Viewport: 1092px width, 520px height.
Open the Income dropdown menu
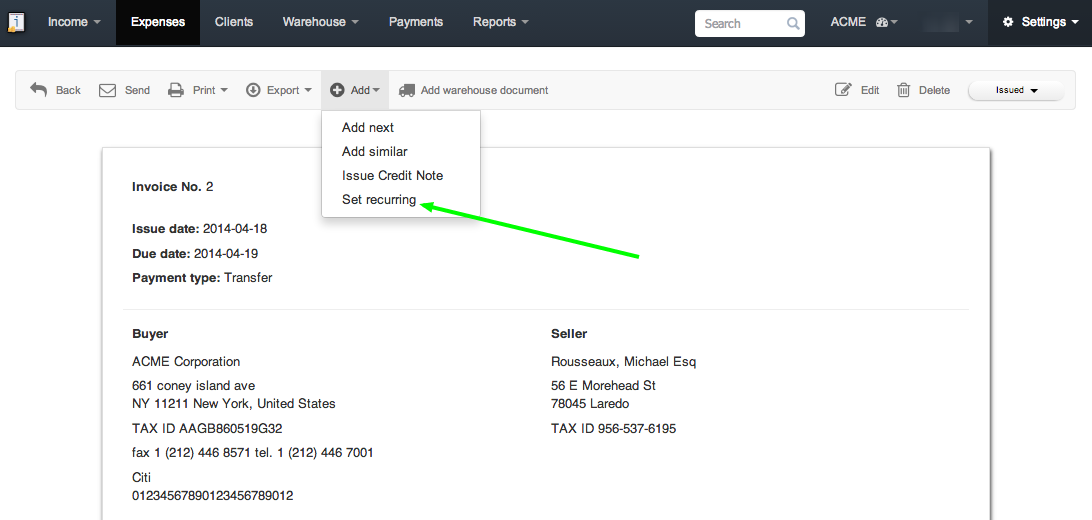(74, 22)
